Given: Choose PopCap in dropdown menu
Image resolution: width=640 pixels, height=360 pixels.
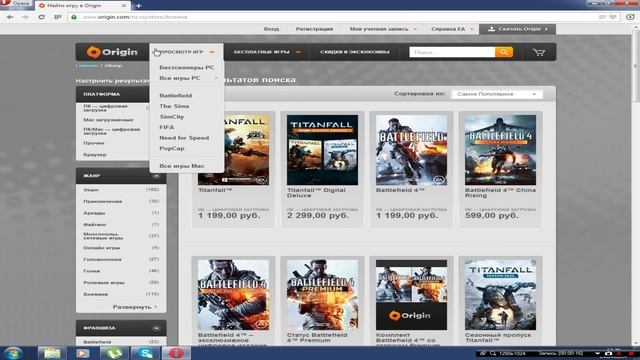Looking at the screenshot, I should (x=171, y=149).
